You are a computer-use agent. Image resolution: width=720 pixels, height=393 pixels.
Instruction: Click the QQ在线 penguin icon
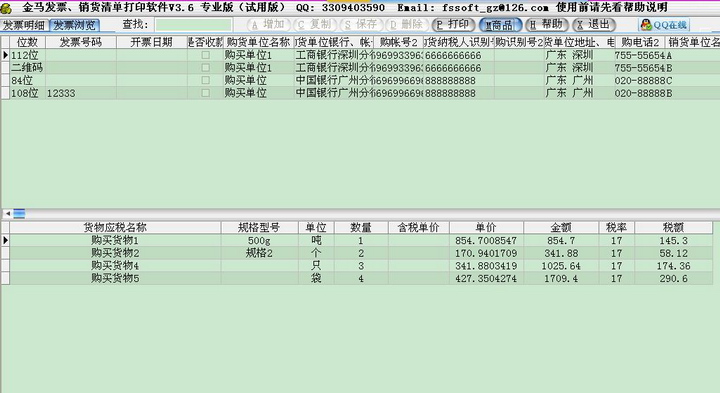click(x=646, y=25)
